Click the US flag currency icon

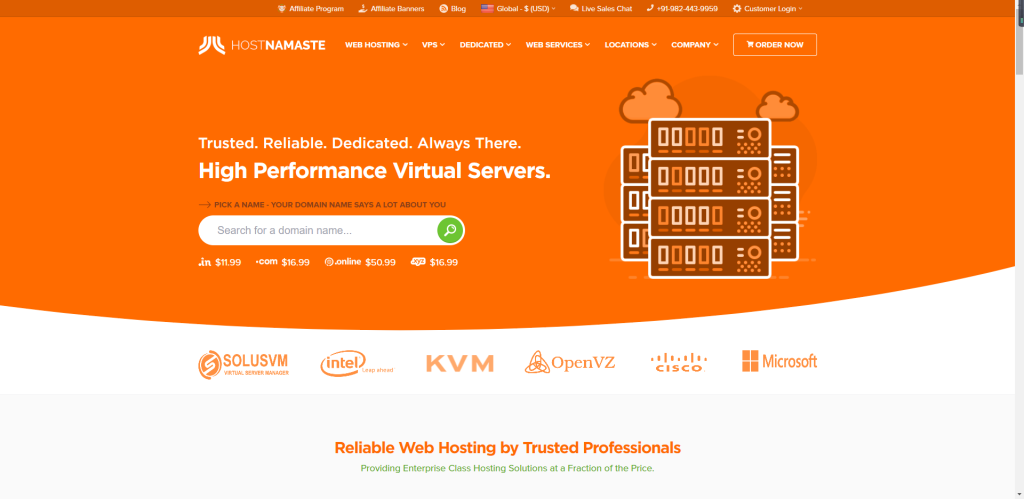(x=487, y=8)
